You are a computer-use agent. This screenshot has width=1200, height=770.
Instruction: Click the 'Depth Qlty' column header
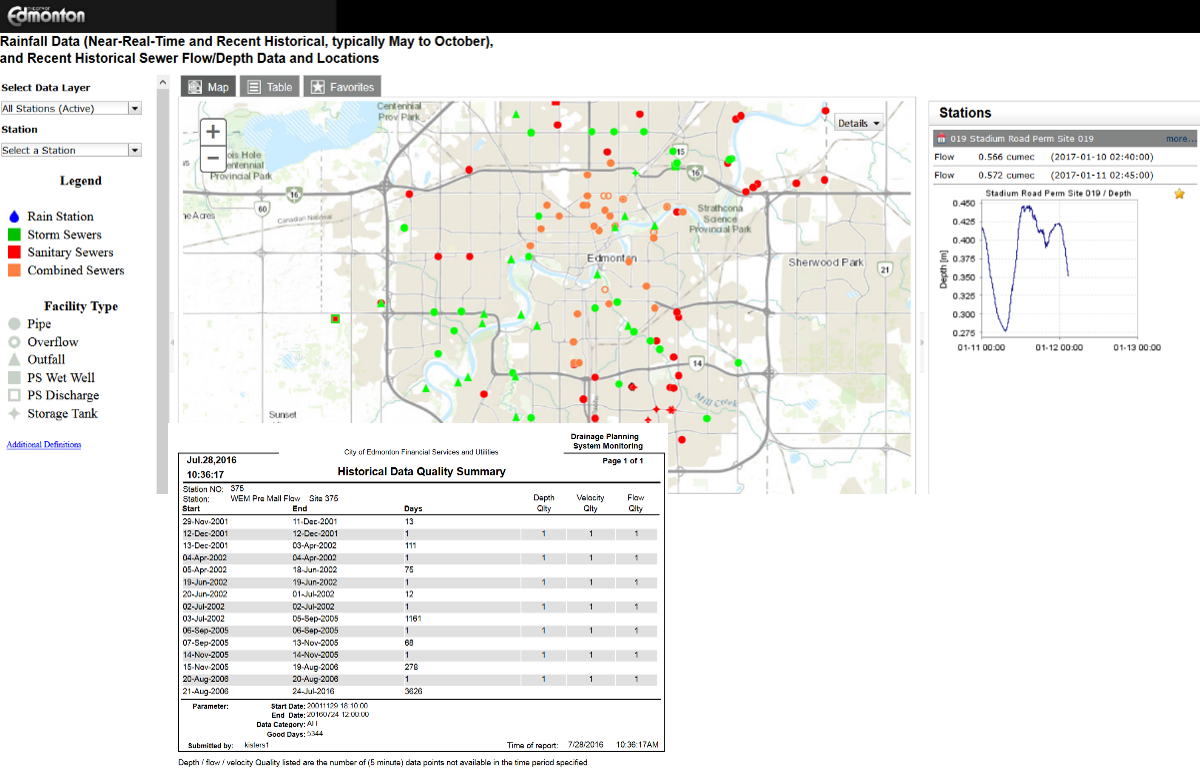(544, 502)
